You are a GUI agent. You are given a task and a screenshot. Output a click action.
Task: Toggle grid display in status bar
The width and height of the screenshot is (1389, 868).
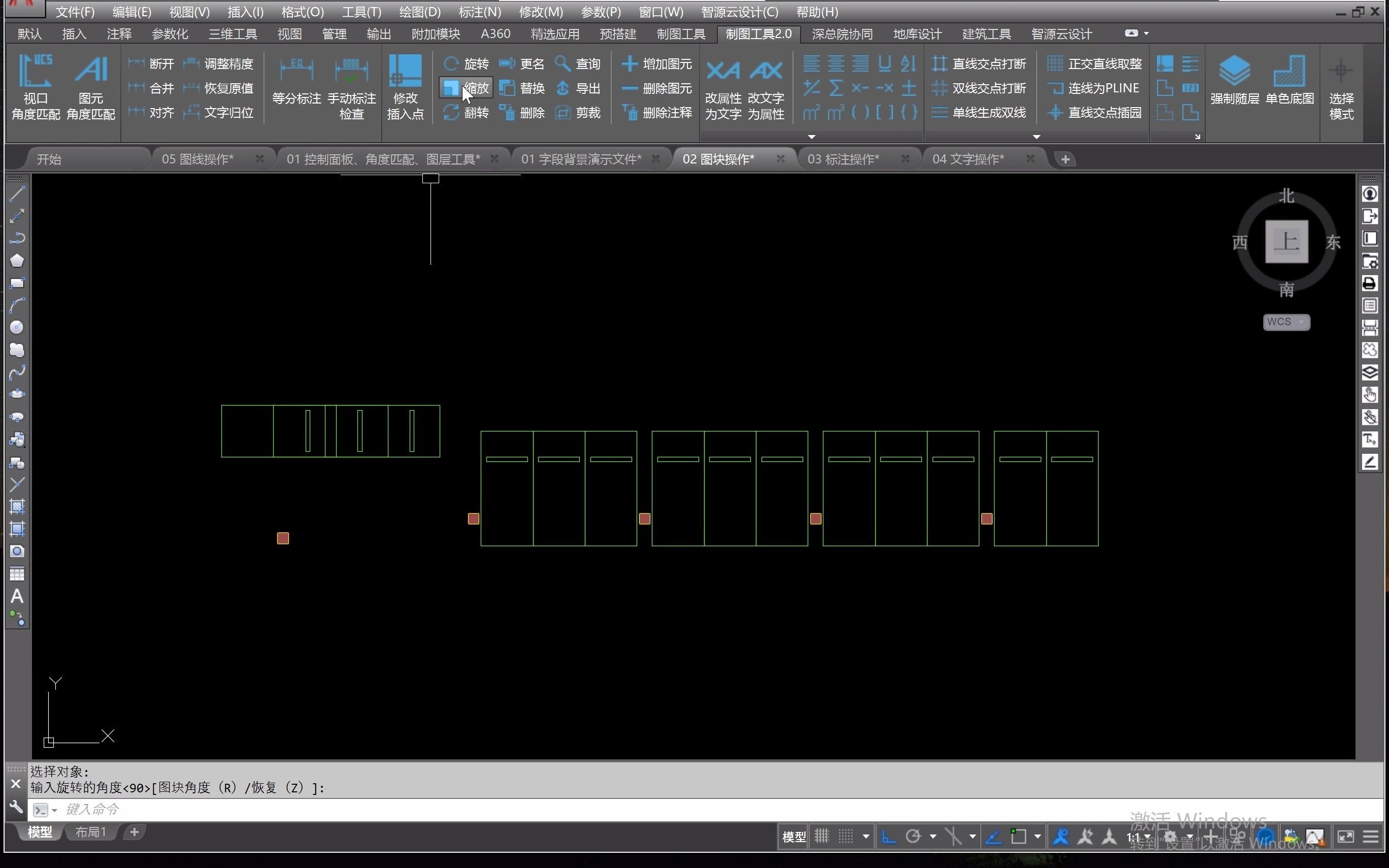tap(822, 837)
